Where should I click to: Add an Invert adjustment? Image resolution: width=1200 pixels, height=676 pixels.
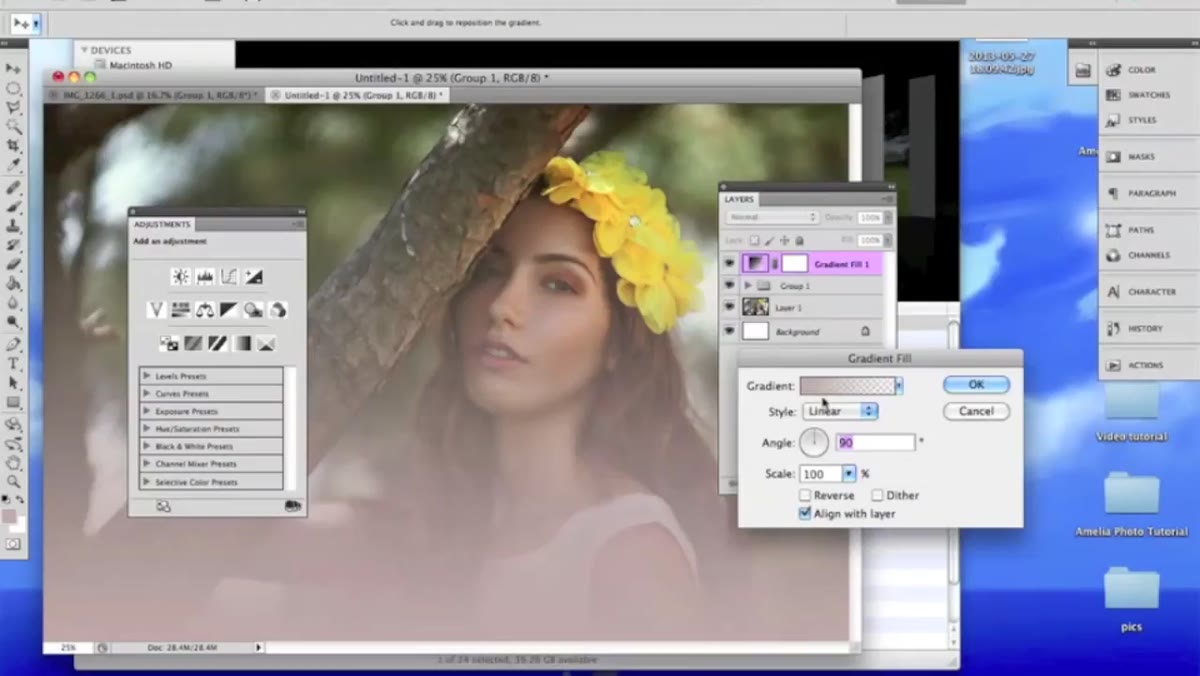(x=169, y=344)
